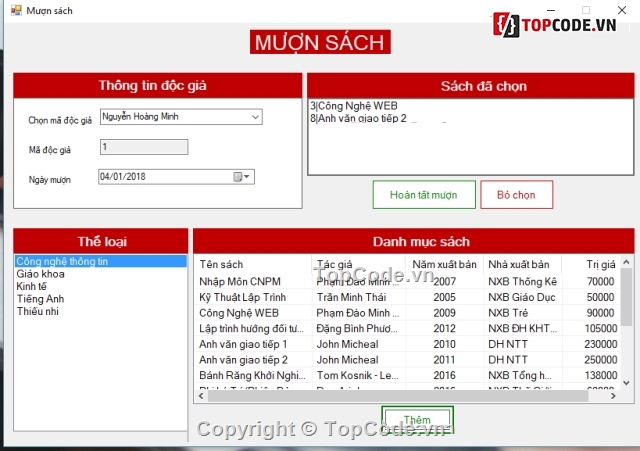The image size is (640, 451).
Task: Click the Năm xuất bản column header
Action: tap(444, 265)
